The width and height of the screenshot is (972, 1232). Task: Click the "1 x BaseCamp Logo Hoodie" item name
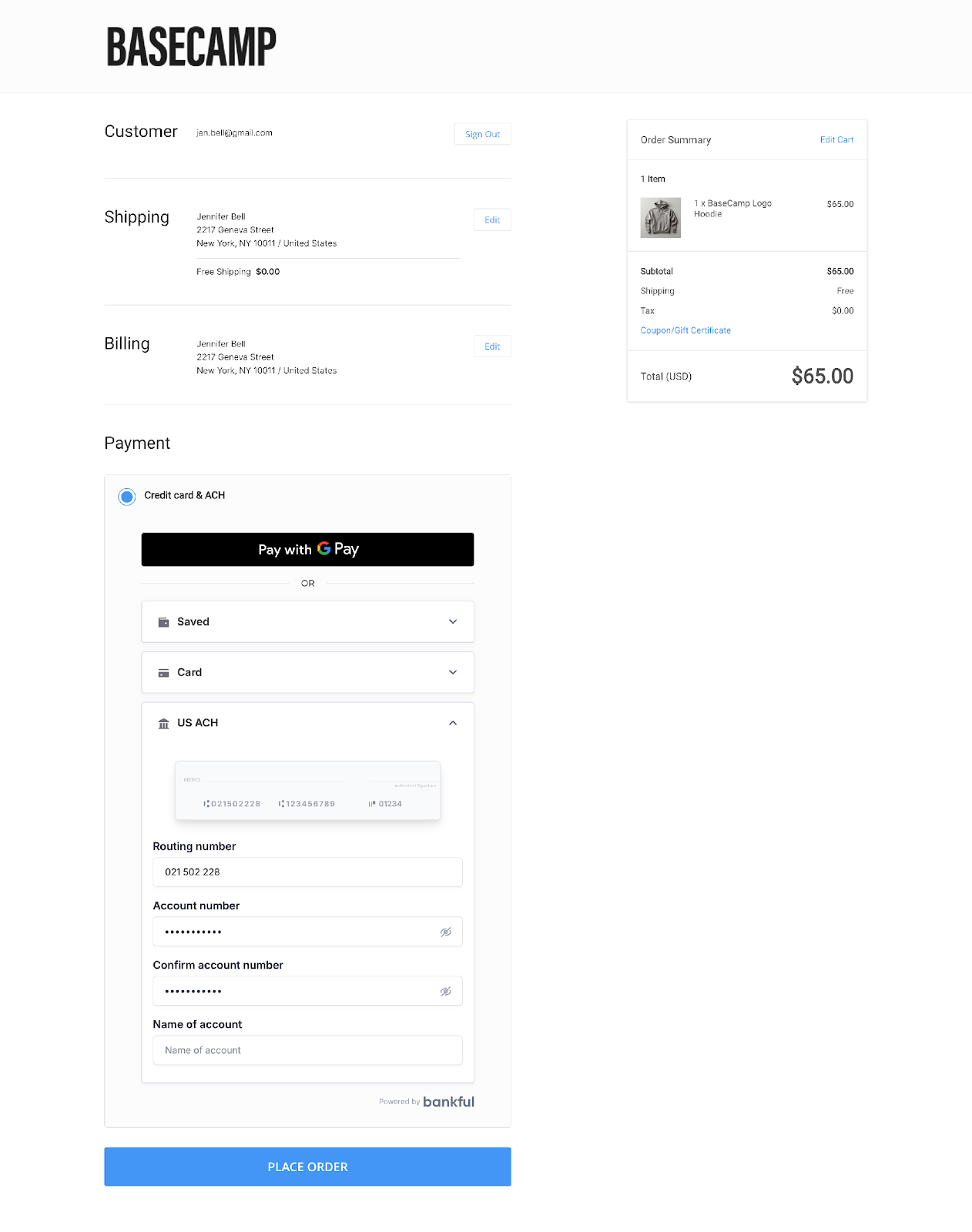click(732, 209)
